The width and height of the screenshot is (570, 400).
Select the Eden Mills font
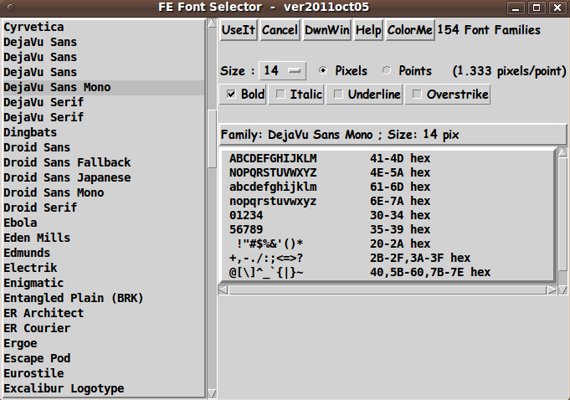pos(103,238)
